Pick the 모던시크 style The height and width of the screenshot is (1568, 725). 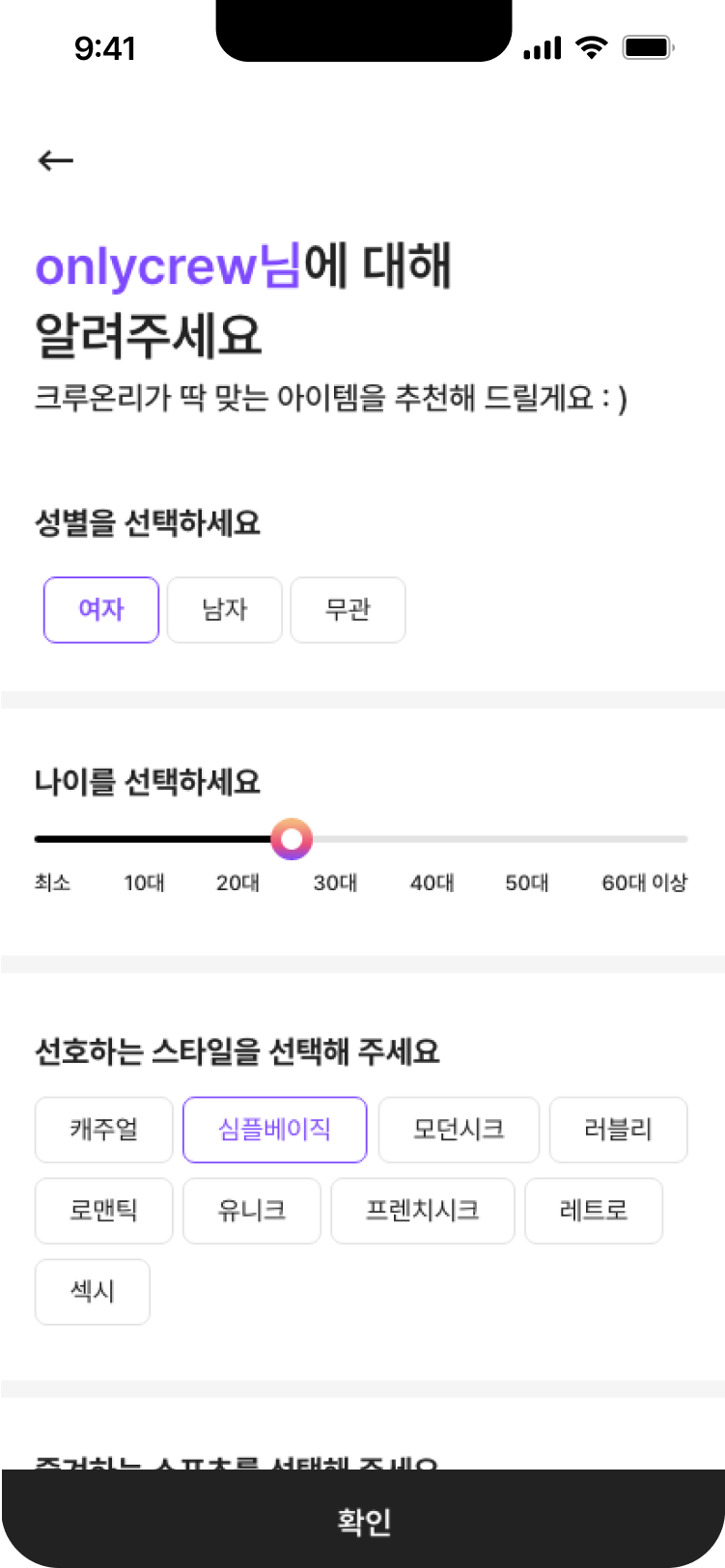(459, 1130)
